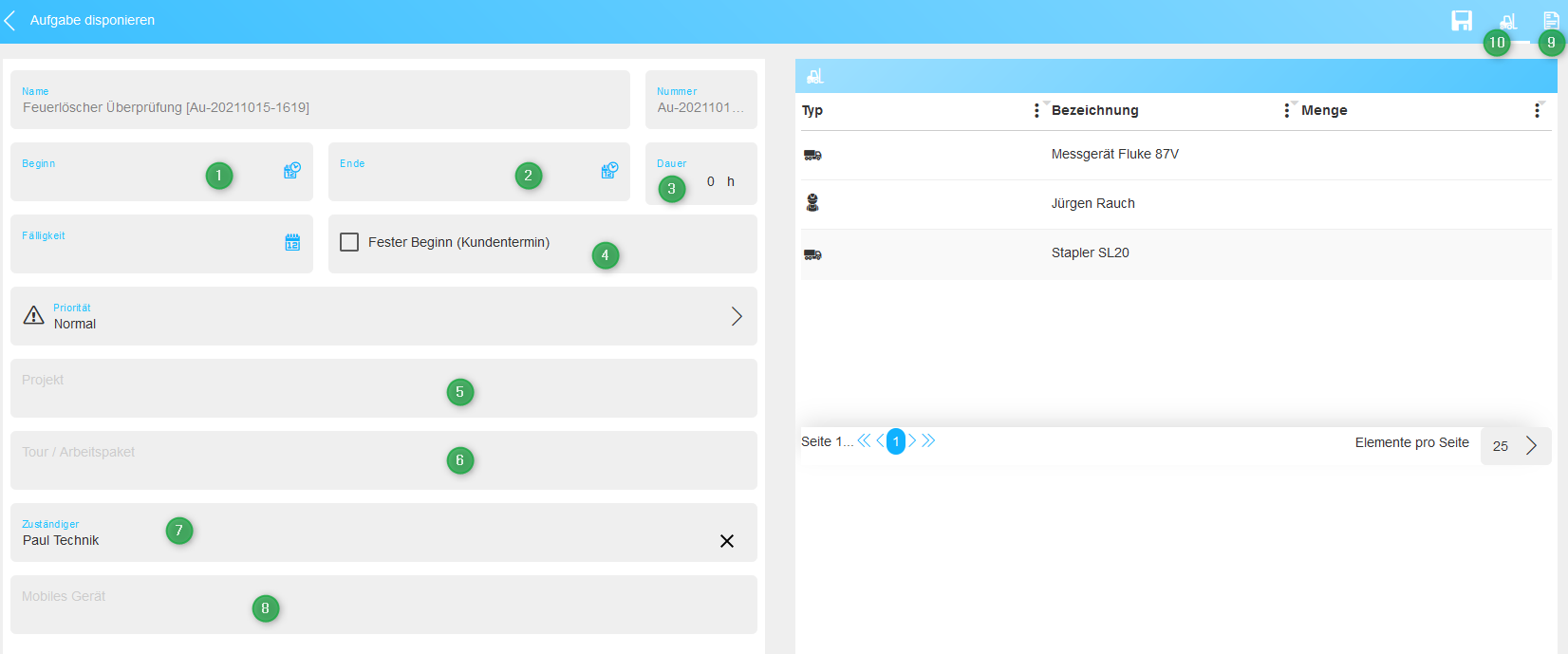
Task: Click the forklift icon in the resources panel header
Action: point(814,76)
